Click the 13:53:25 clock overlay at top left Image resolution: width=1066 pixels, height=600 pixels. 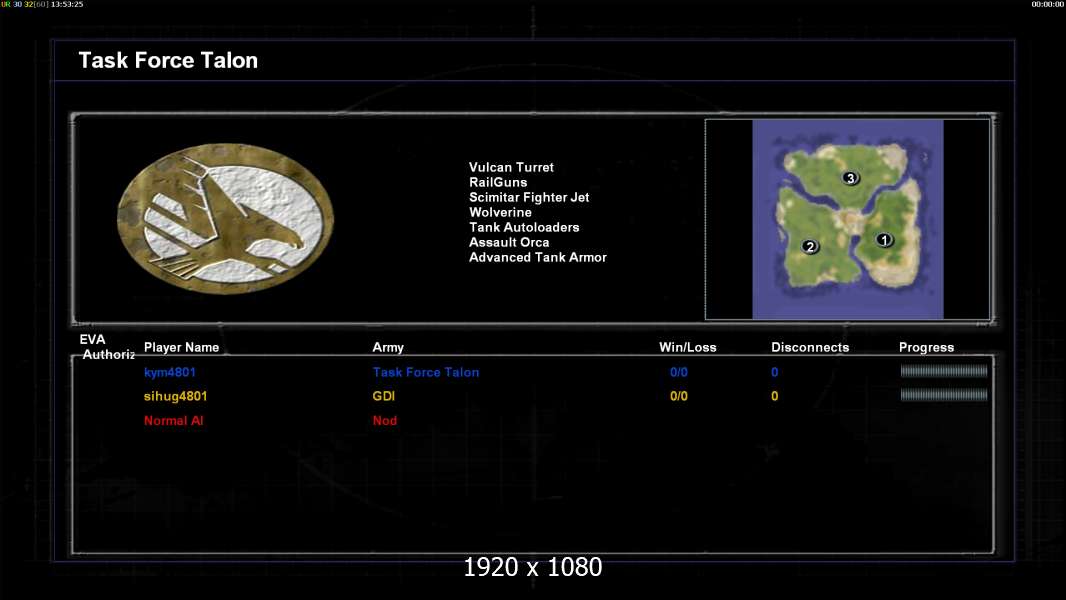67,4
